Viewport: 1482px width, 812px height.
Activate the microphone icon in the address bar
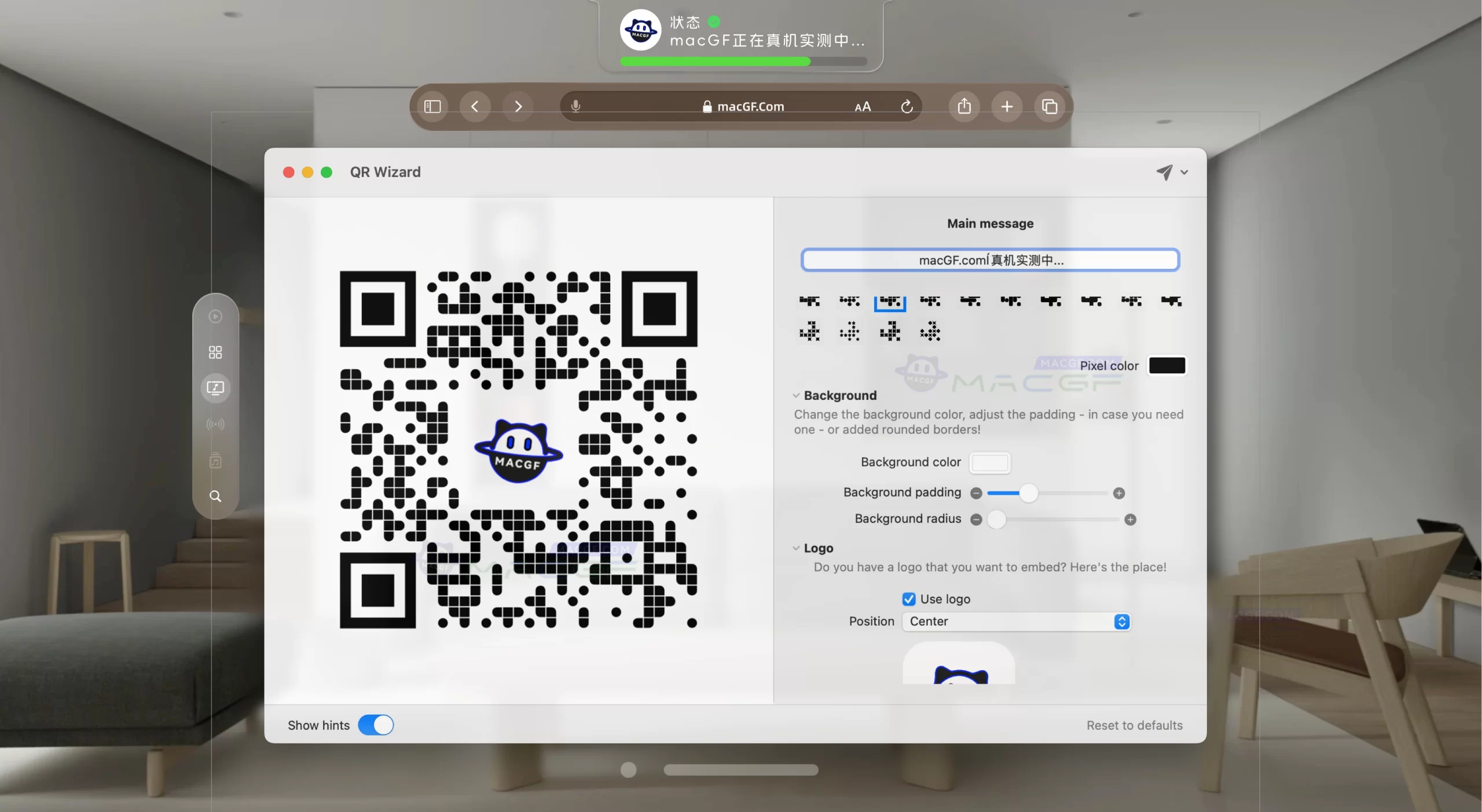click(x=575, y=105)
